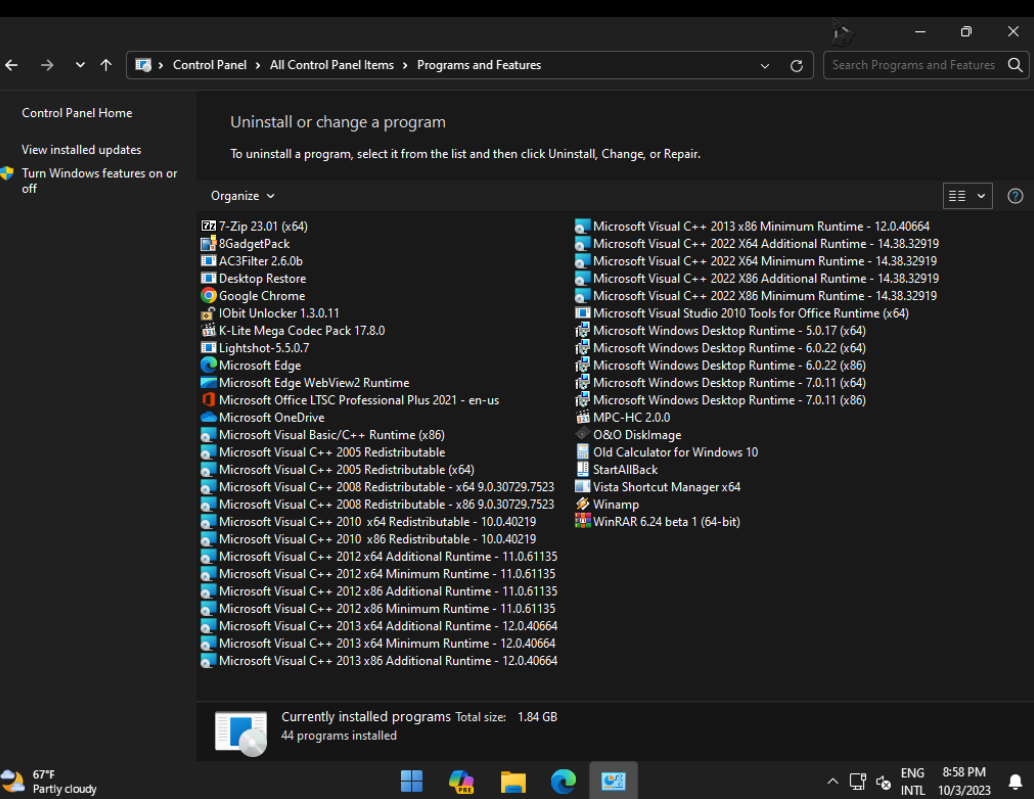Click the WinRAR 6.24 books icon
Screen dimensions: 1034x799
[x=582, y=521]
